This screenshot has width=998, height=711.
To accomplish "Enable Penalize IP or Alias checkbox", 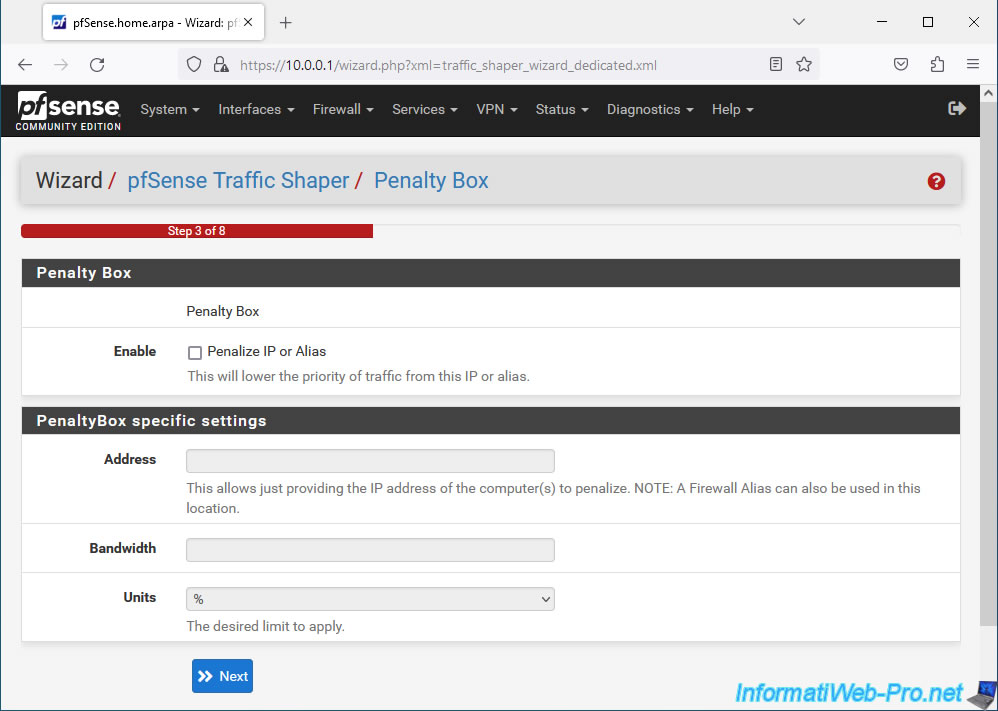I will point(195,353).
